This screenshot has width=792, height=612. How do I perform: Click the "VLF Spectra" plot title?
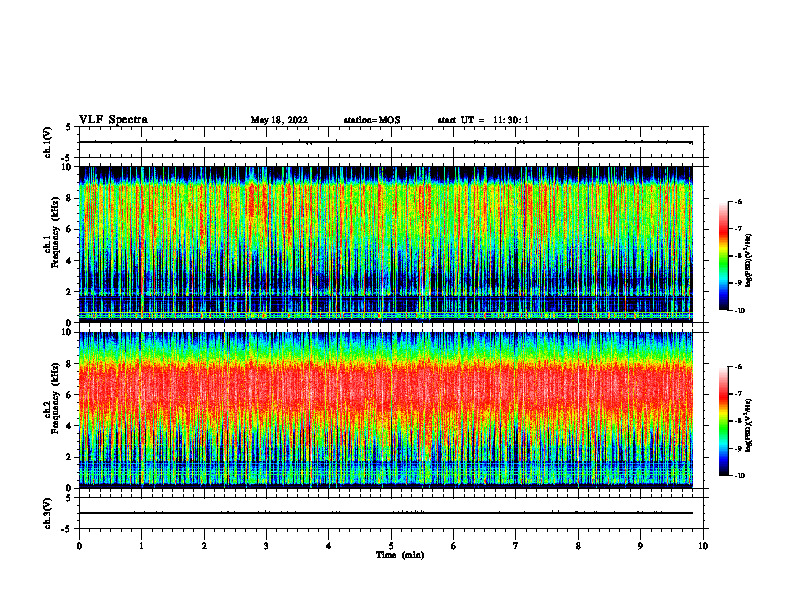pos(113,120)
